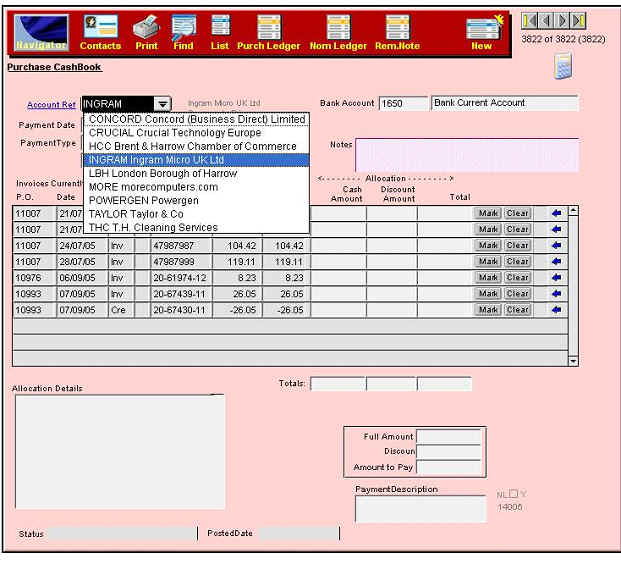Choose TAYLOR Taylor & Co
The image size is (621, 564).
197,214
